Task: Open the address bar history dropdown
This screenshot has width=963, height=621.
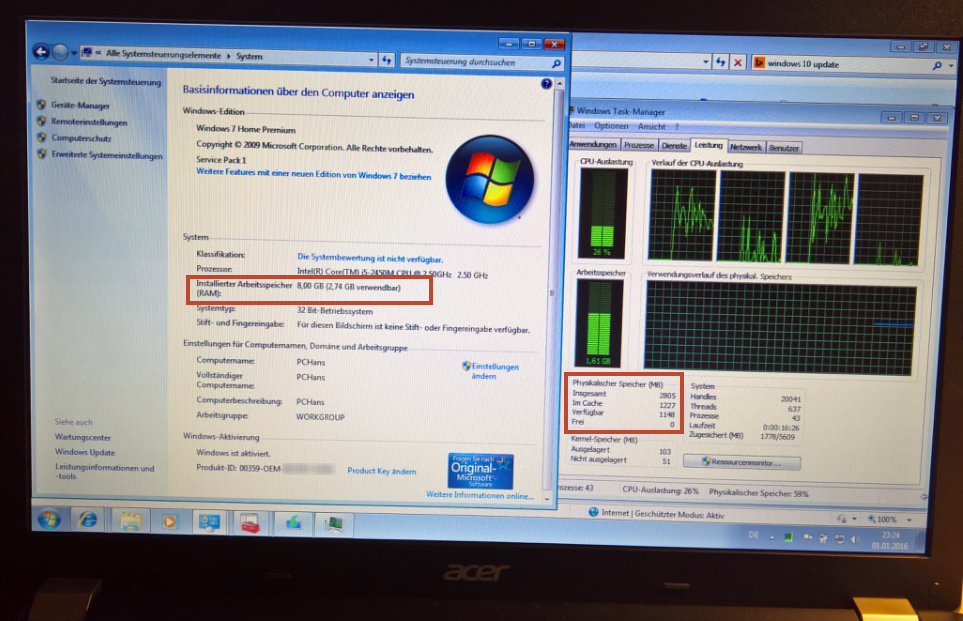Action: click(x=371, y=60)
